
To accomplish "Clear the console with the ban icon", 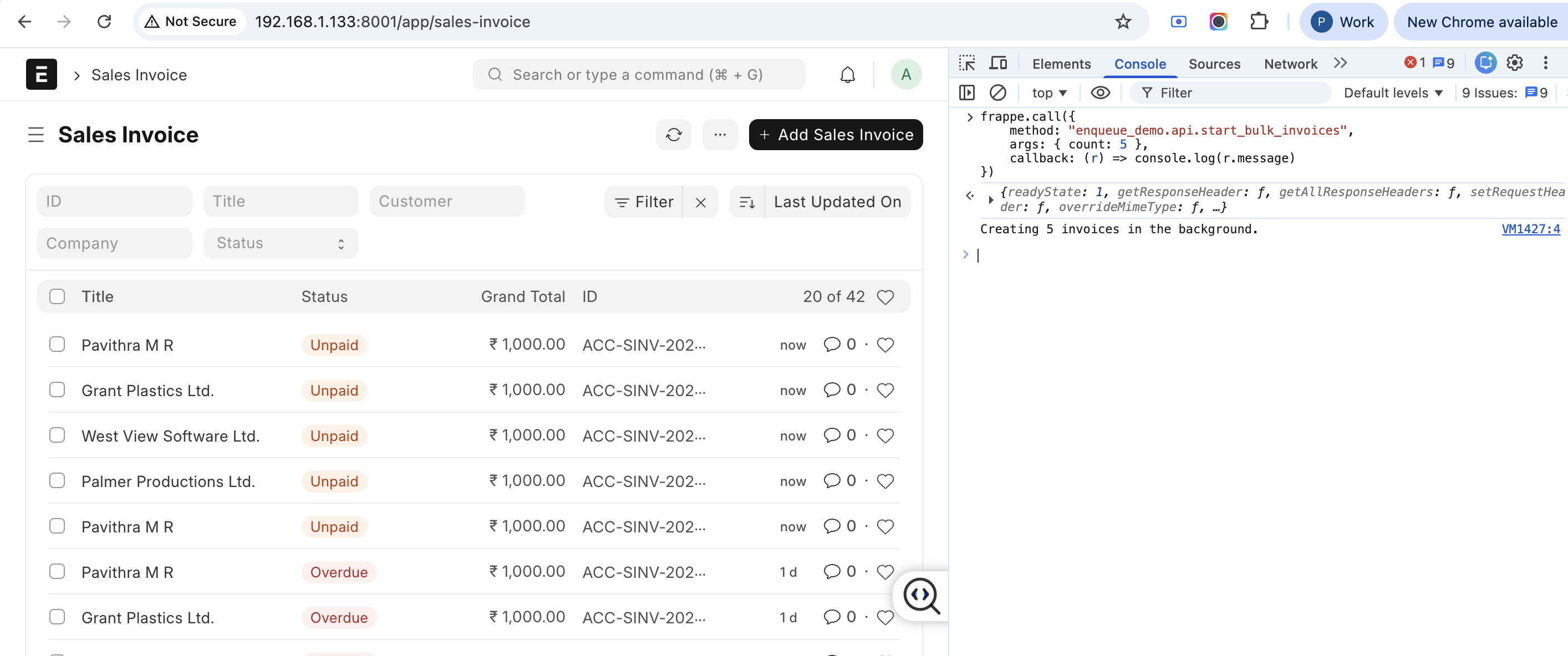I will coord(997,93).
